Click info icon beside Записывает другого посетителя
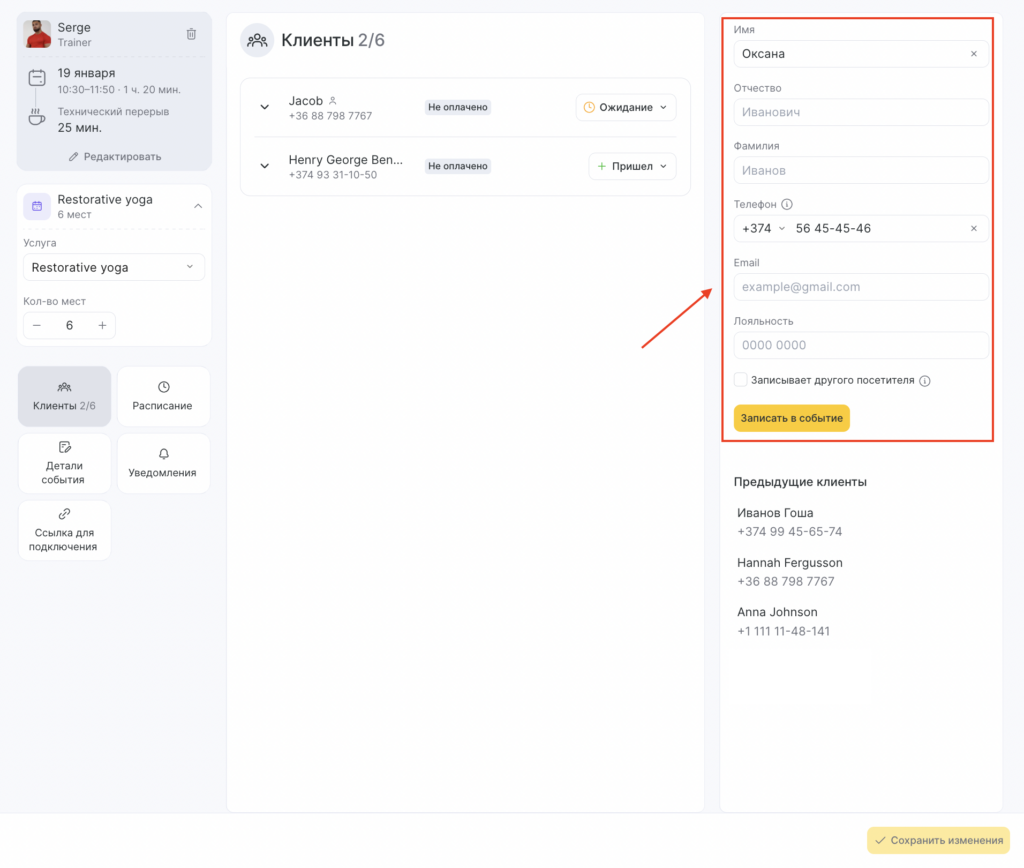The height and width of the screenshot is (868, 1024). point(925,381)
